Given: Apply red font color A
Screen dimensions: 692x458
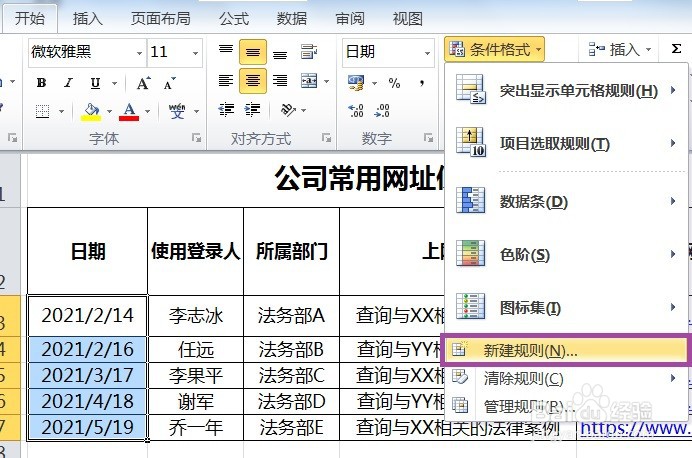Looking at the screenshot, I should (x=129, y=111).
